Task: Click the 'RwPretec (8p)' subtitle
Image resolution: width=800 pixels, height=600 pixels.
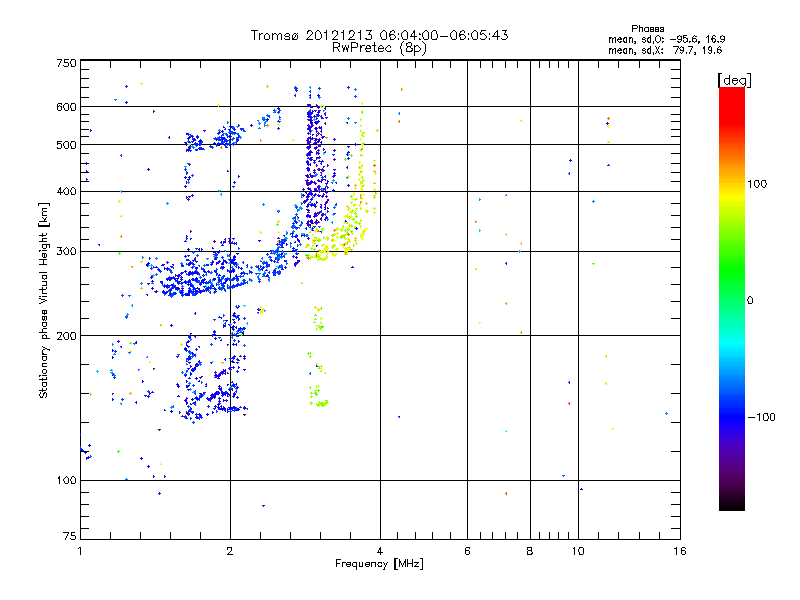Action: pos(379,48)
